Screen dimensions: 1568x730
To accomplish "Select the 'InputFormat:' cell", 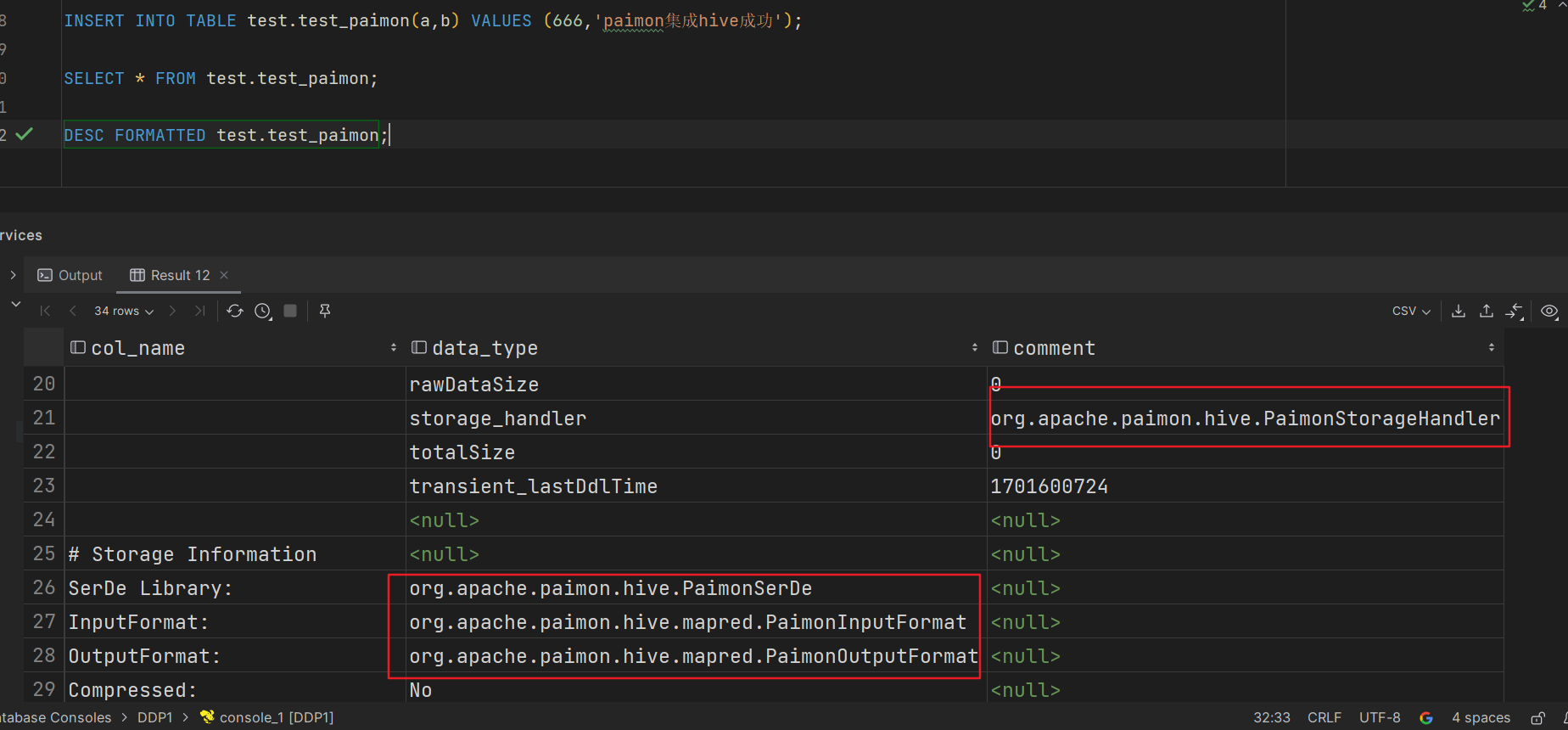I will pos(235,621).
